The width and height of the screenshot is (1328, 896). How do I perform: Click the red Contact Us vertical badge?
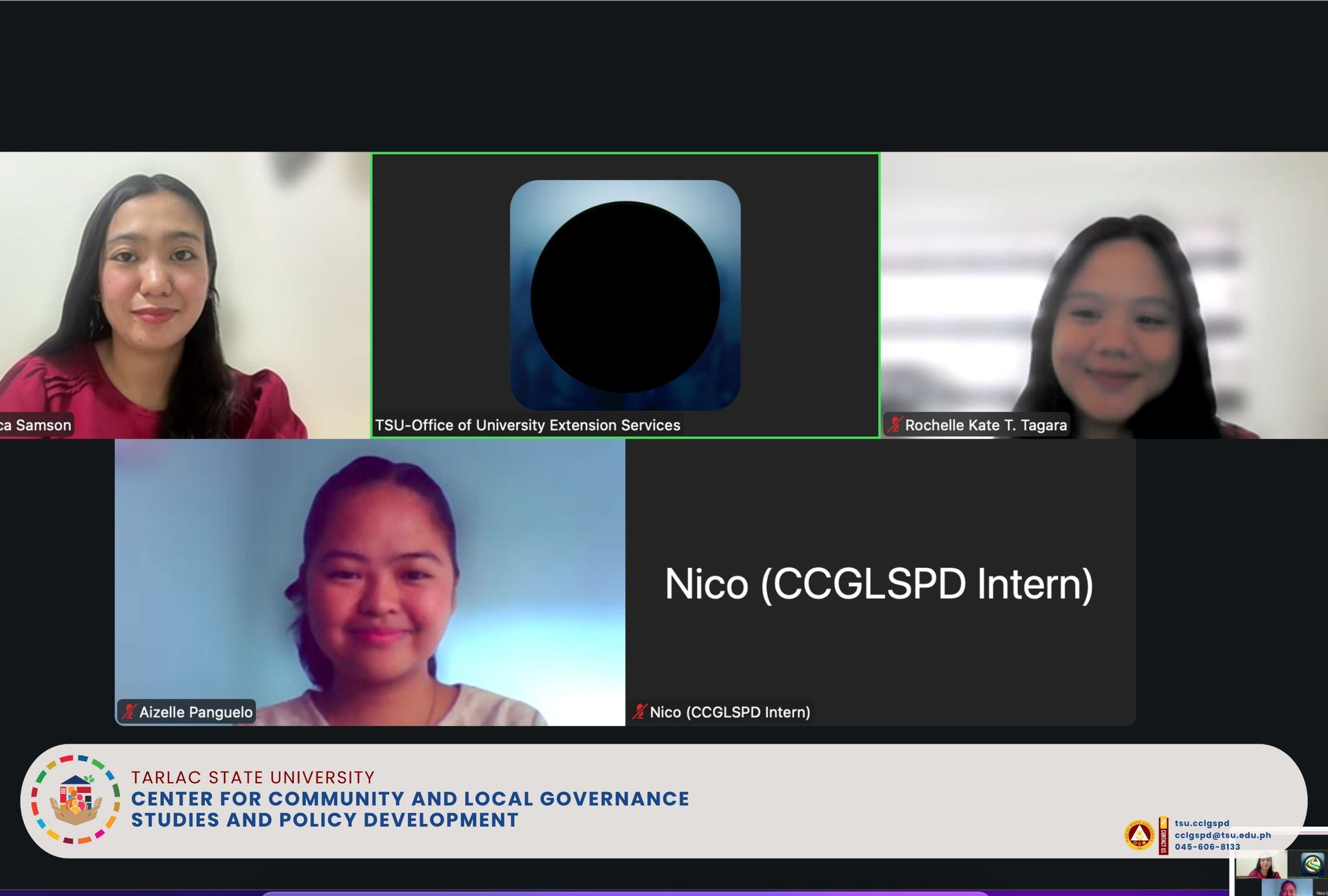[x=1163, y=836]
